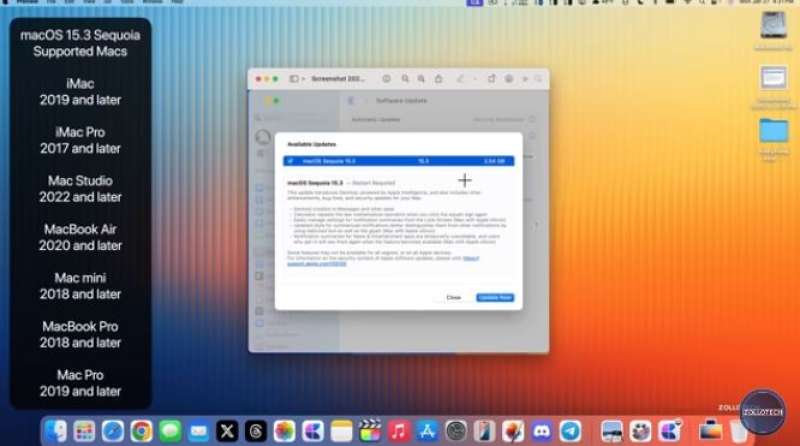
Task: Open the sidebar view options chevron in Preview
Action: [x=303, y=79]
